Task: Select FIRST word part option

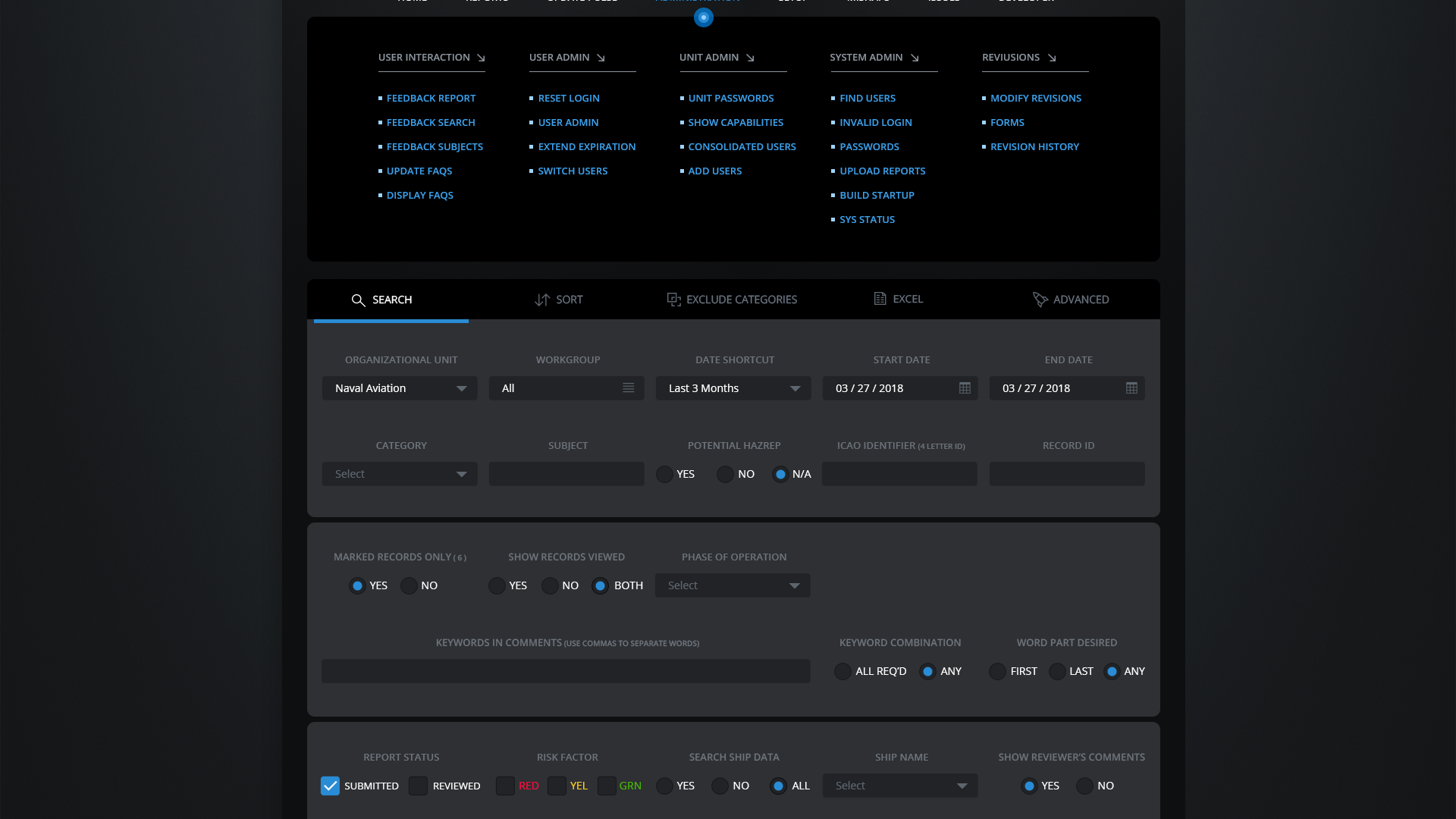Action: 997,672
